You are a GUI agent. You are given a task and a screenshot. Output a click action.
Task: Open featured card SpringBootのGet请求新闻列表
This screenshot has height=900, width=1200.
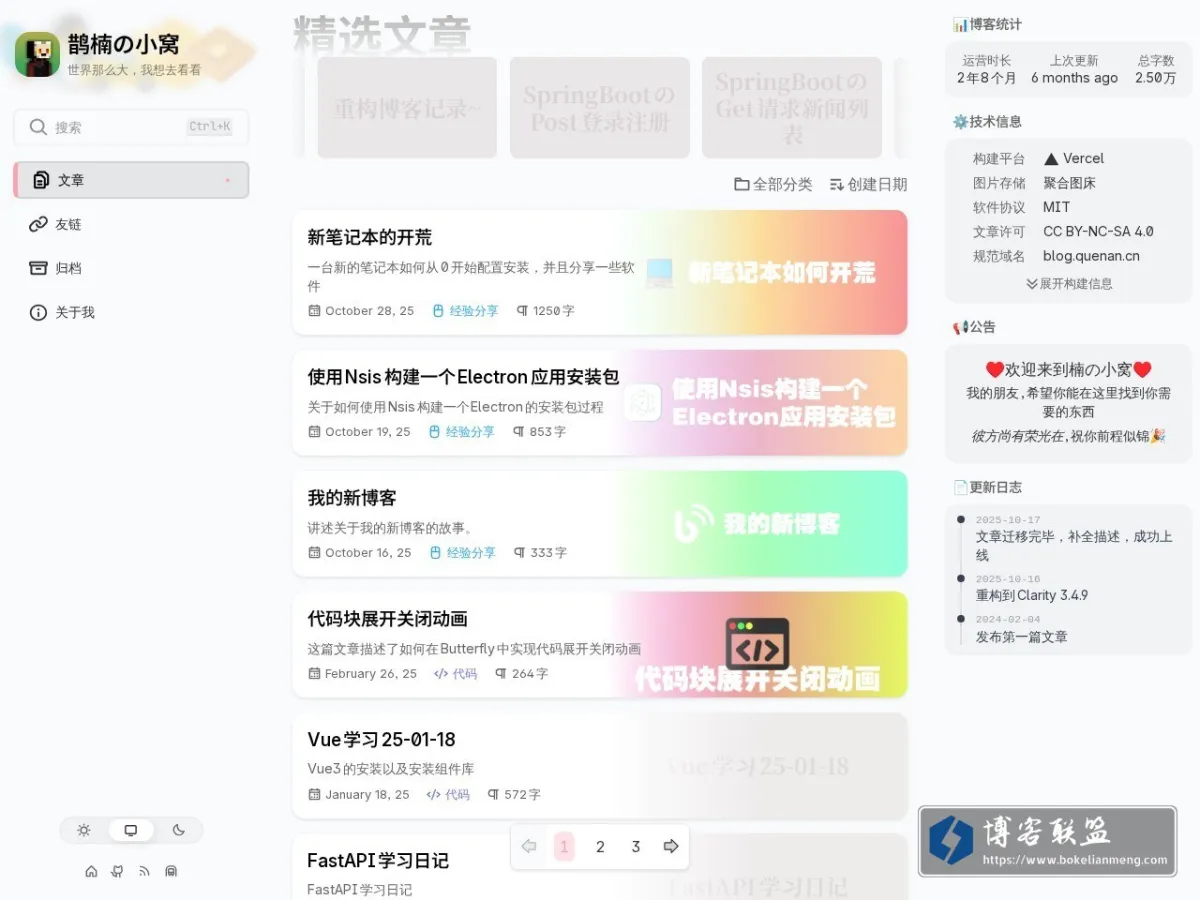point(792,107)
